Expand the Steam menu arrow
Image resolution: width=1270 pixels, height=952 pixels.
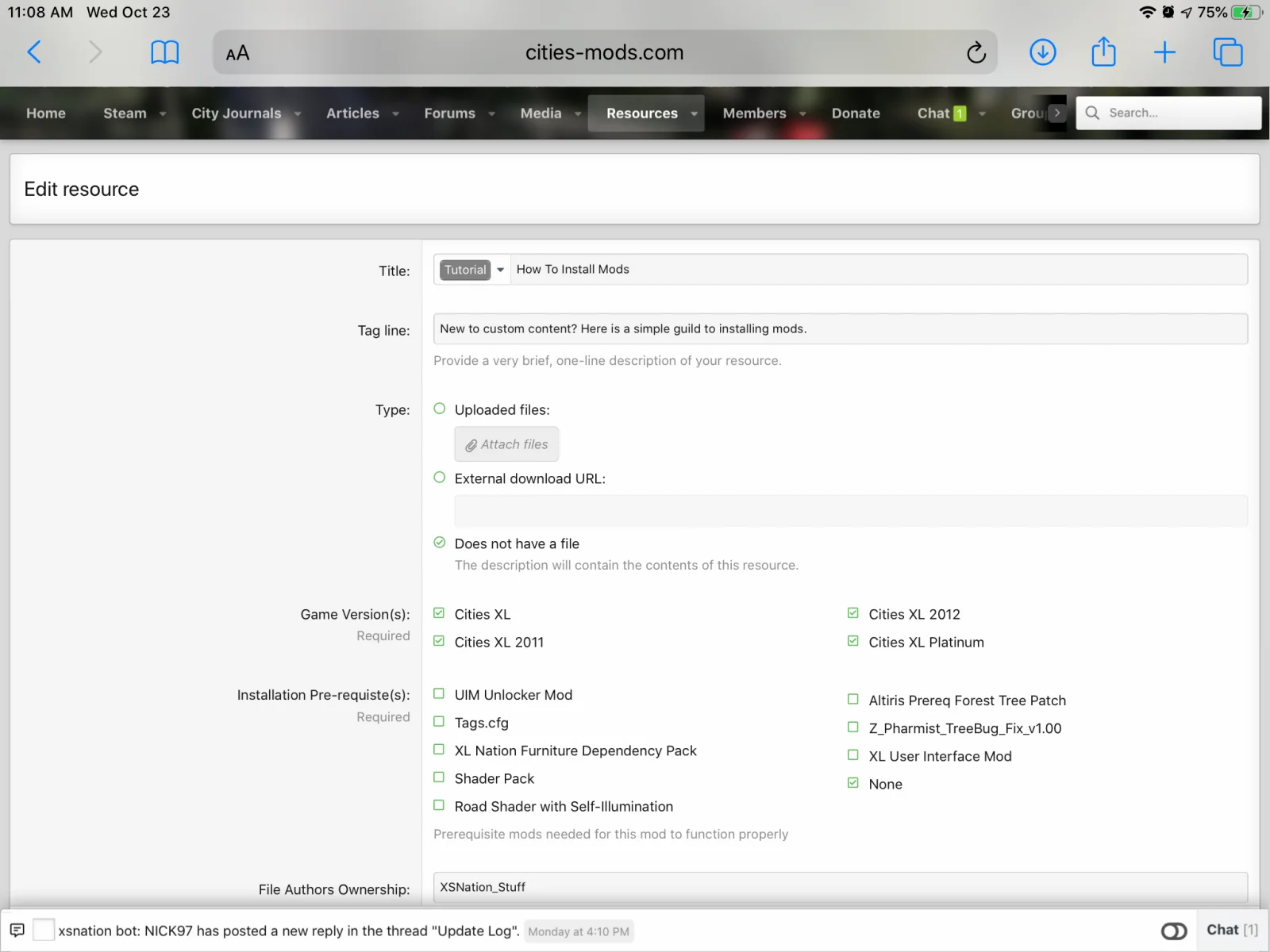pyautogui.click(x=163, y=113)
